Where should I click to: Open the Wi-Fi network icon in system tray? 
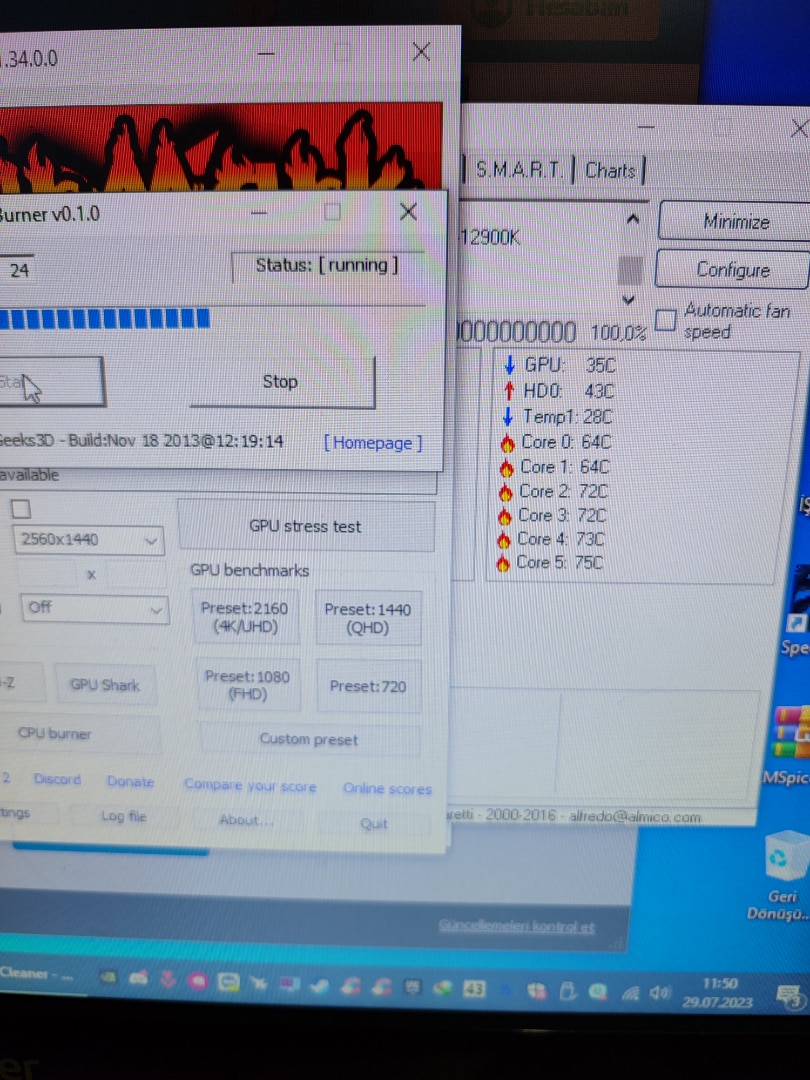(630, 993)
